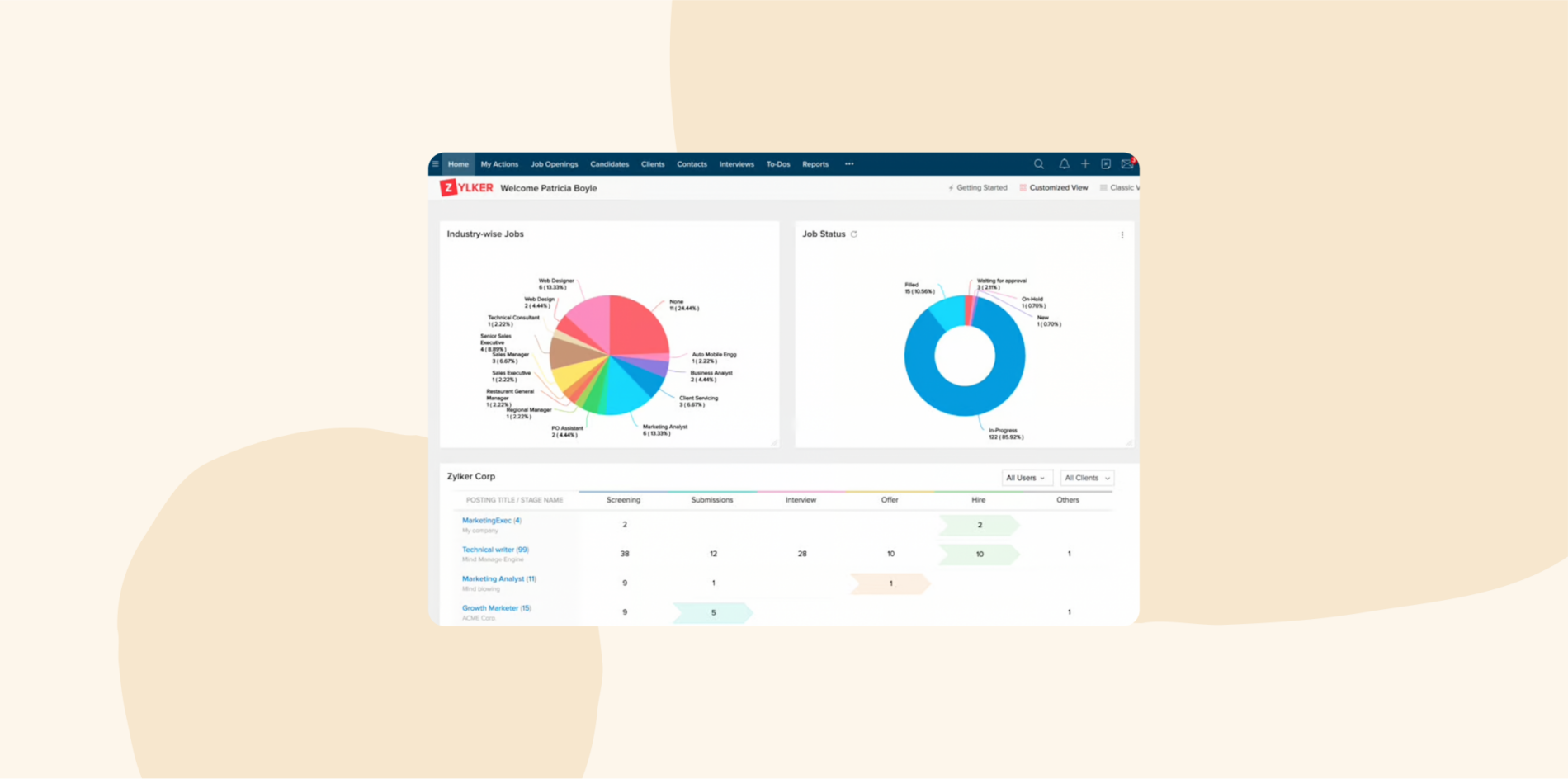Open the Candidates tab
The height and width of the screenshot is (779, 1568).
pos(609,164)
